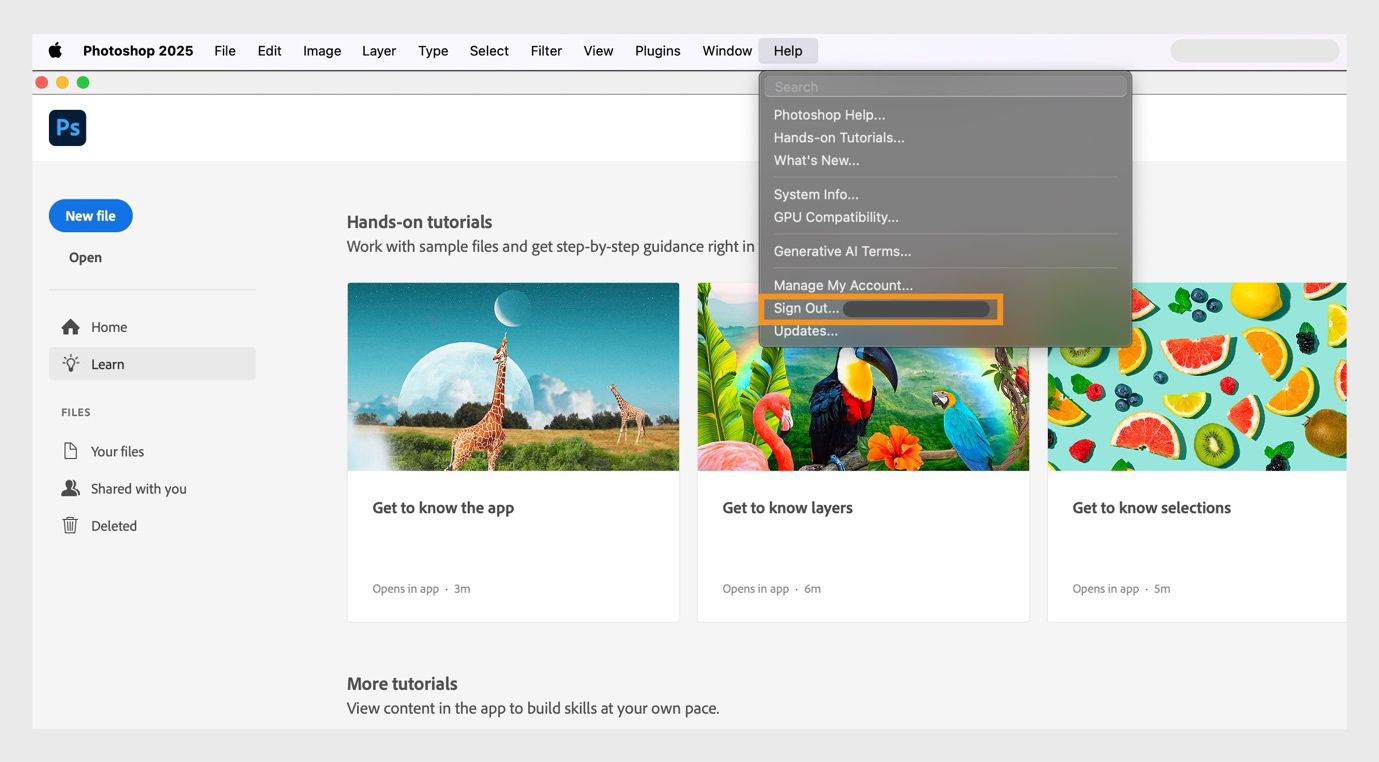Click the Shared with you people icon
Screen dimensions: 1379x762
70,488
